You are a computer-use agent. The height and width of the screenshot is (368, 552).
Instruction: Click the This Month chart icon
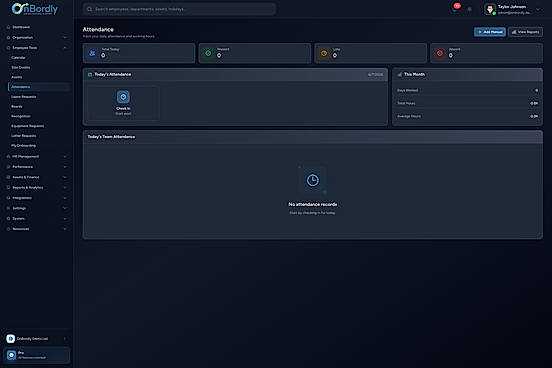point(400,74)
